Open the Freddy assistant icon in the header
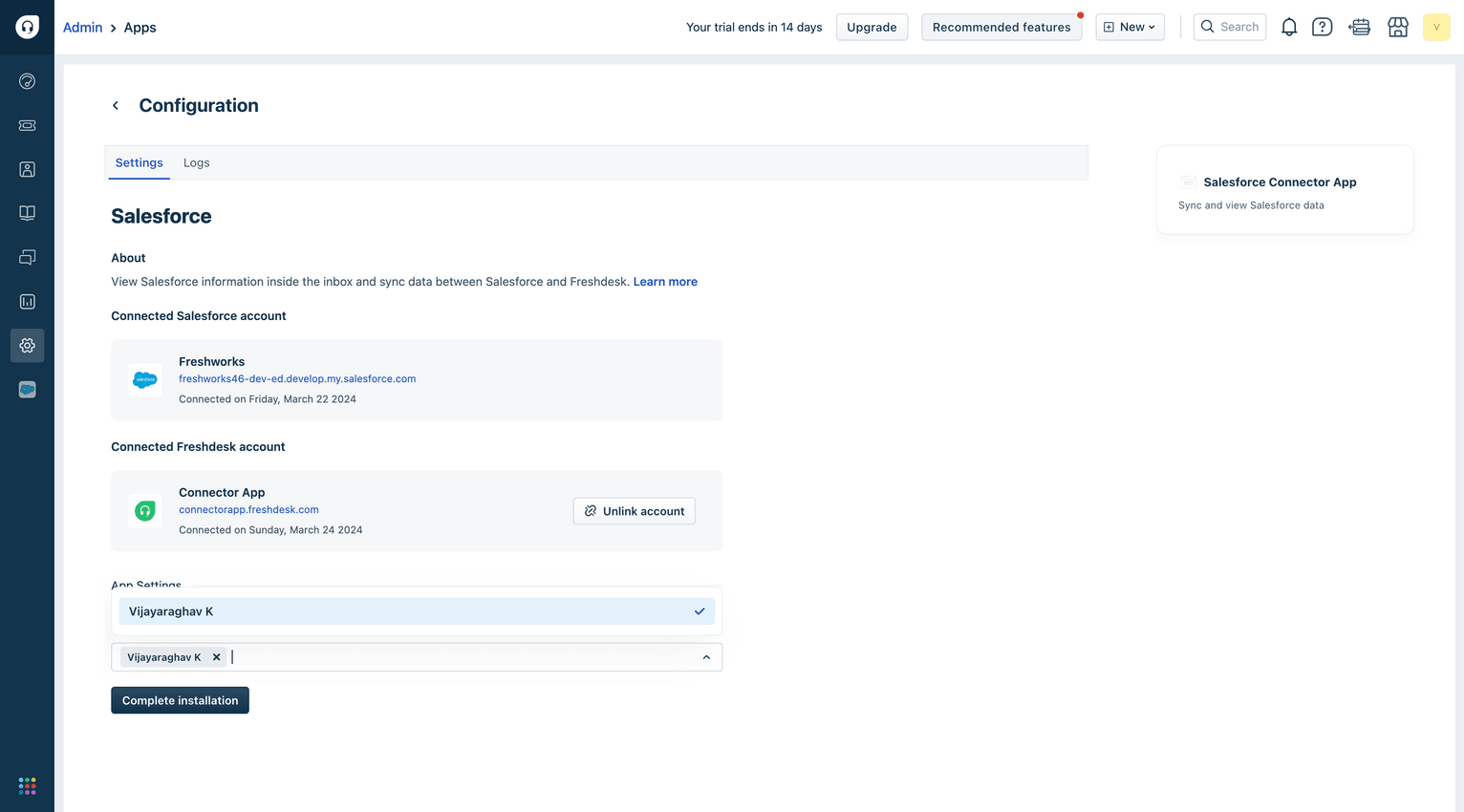The image size is (1464, 812). [1360, 27]
